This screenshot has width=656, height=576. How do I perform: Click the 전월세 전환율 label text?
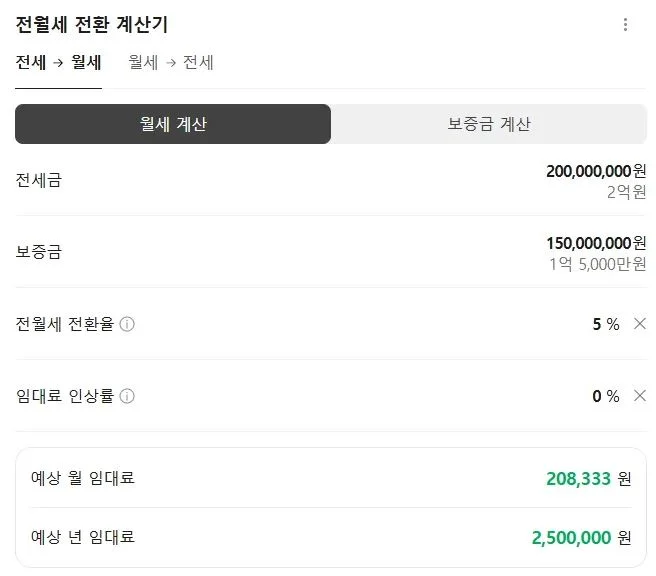[x=65, y=325]
